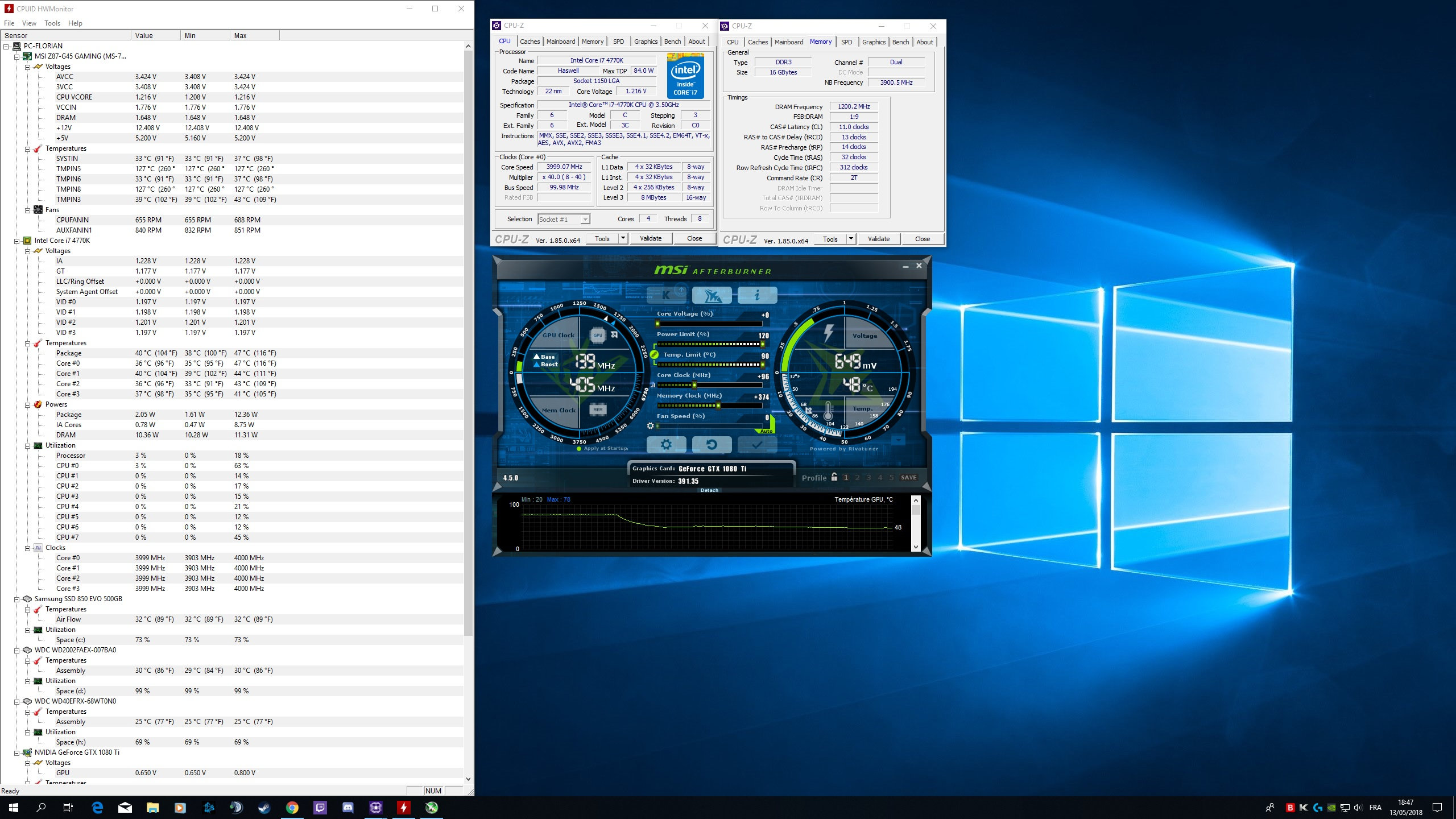This screenshot has width=1456, height=819.
Task: Adjust Memory Clock slider handle
Action: pyautogui.click(x=718, y=406)
